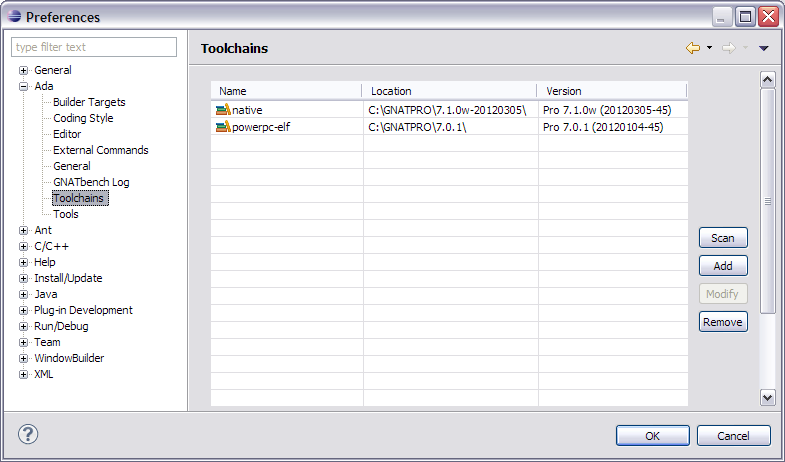Click the forward navigation arrow icon

pyautogui.click(x=729, y=48)
